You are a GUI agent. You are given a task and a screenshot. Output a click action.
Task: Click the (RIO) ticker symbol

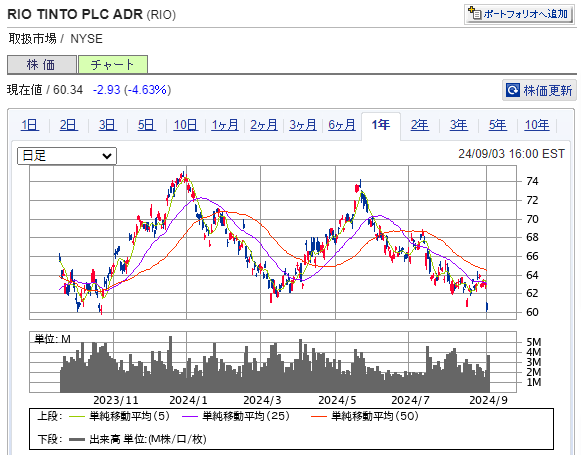pos(161,15)
